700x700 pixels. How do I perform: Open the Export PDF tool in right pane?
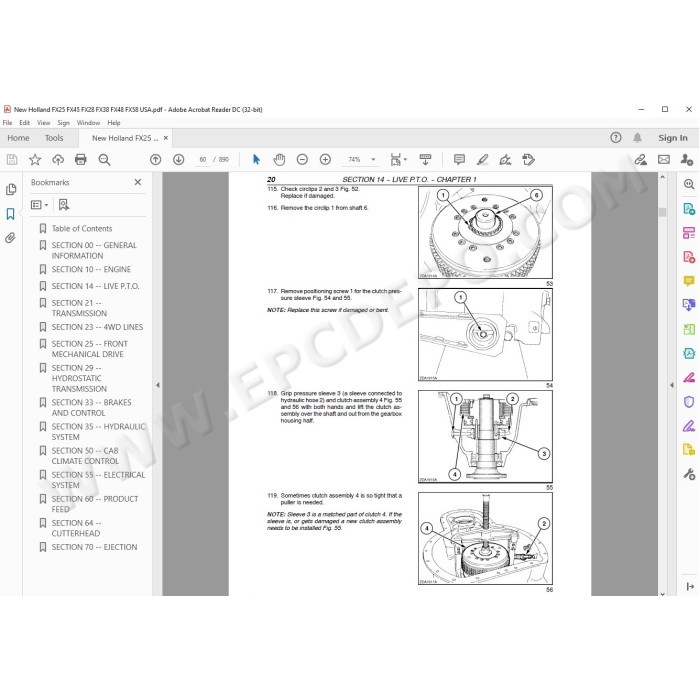[689, 208]
